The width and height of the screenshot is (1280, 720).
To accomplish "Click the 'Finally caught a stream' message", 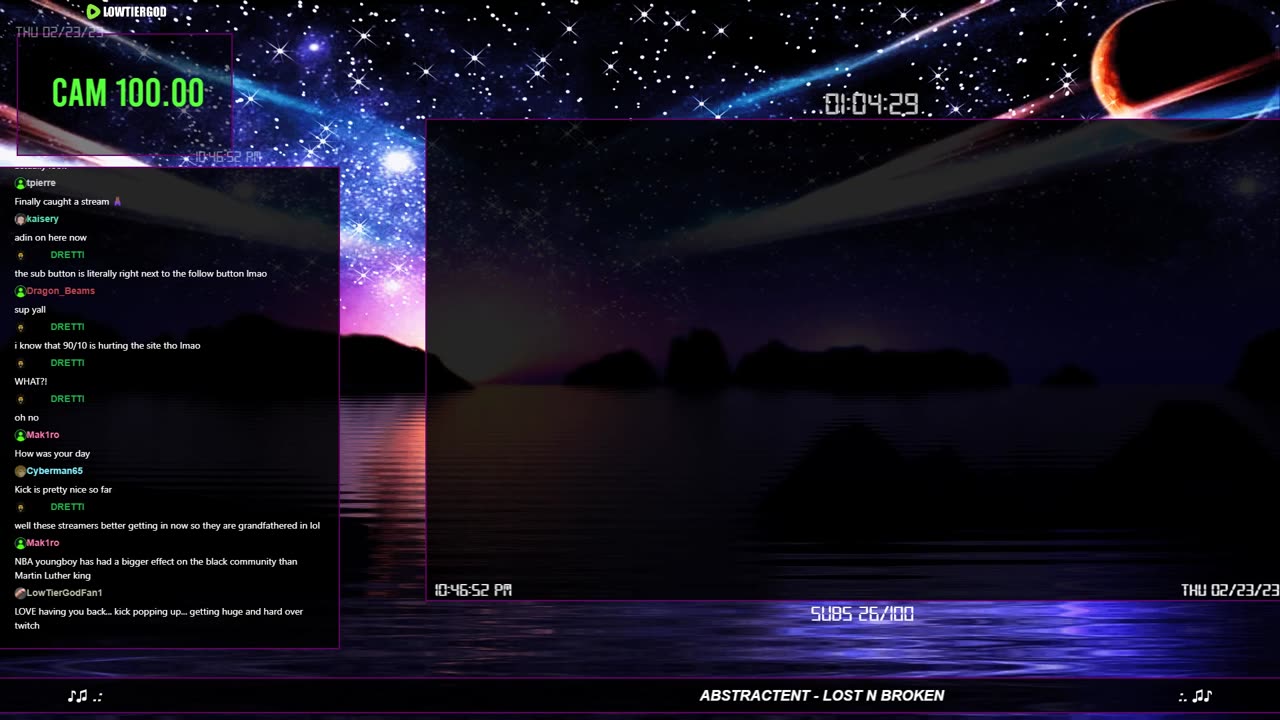I will point(62,201).
